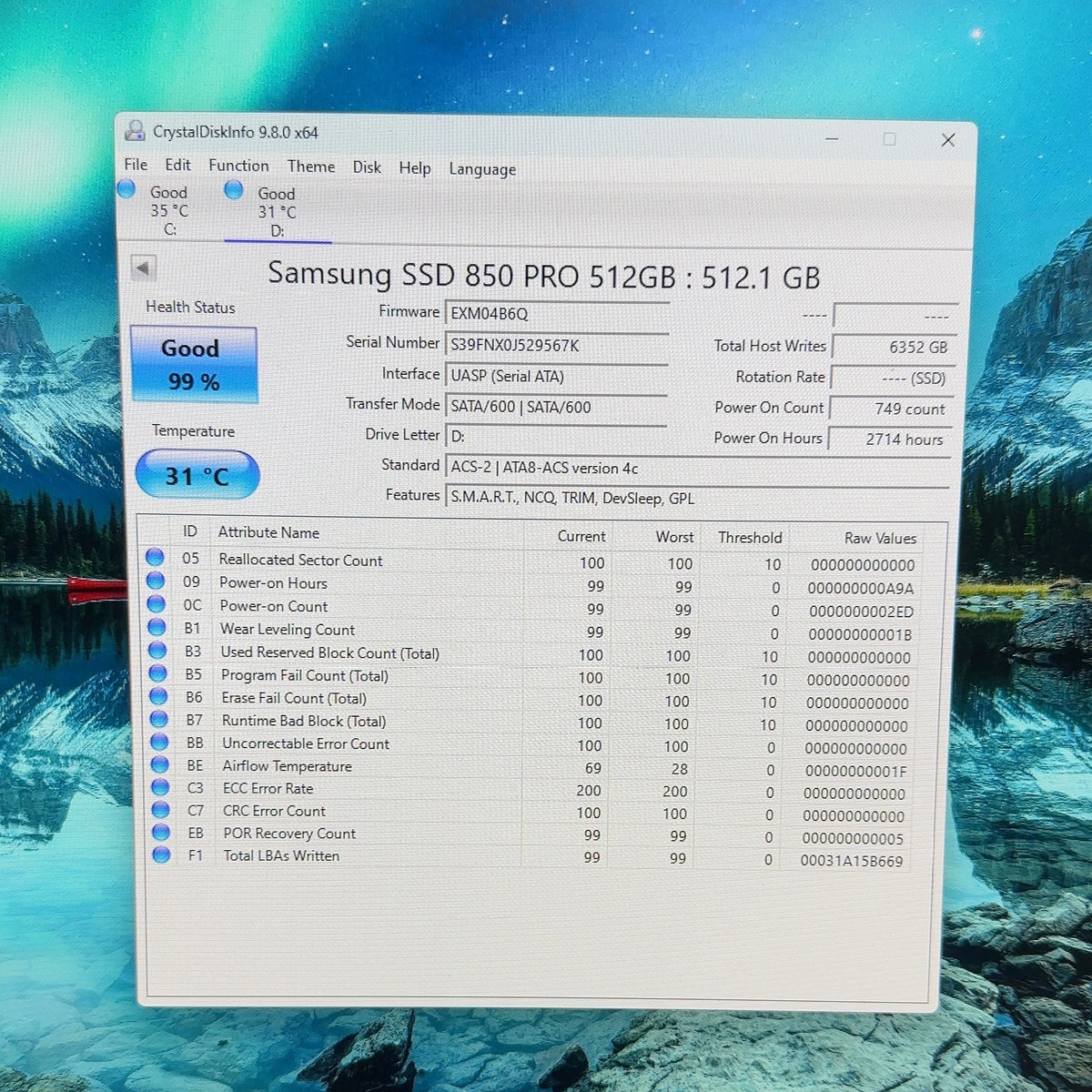
Task: Select the Wear Leveling Count attribute name
Action: click(288, 629)
